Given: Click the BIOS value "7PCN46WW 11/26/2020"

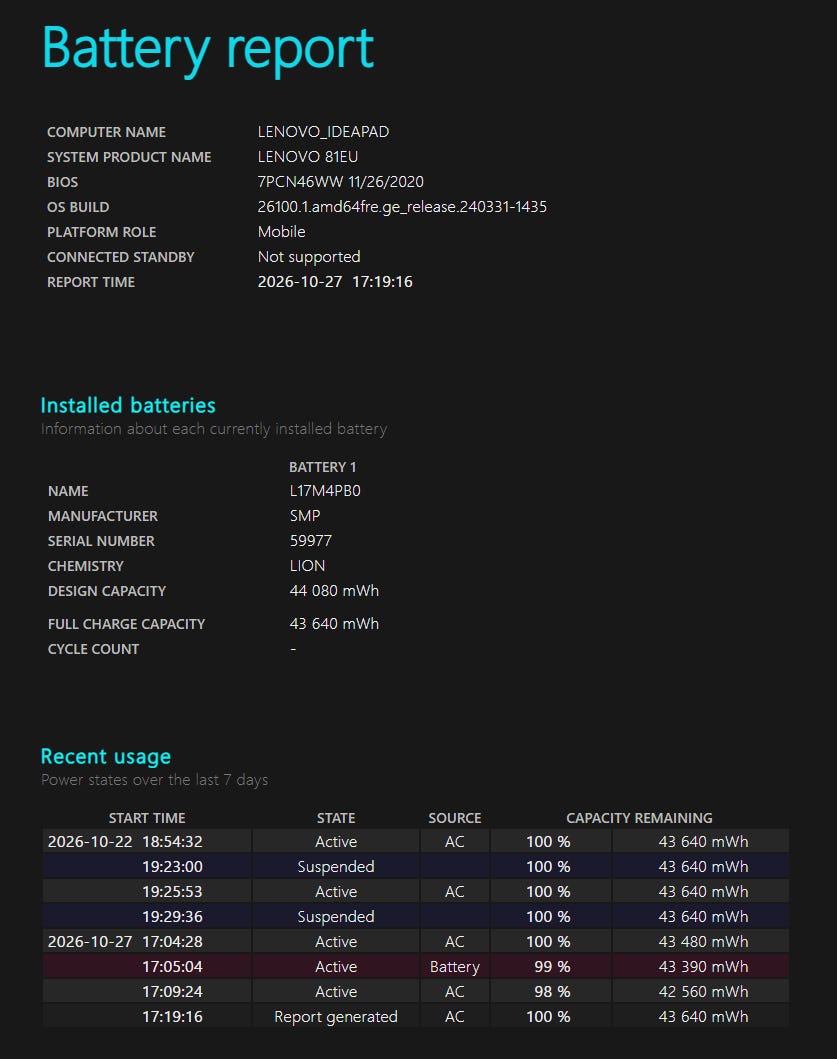Looking at the screenshot, I should 340,182.
